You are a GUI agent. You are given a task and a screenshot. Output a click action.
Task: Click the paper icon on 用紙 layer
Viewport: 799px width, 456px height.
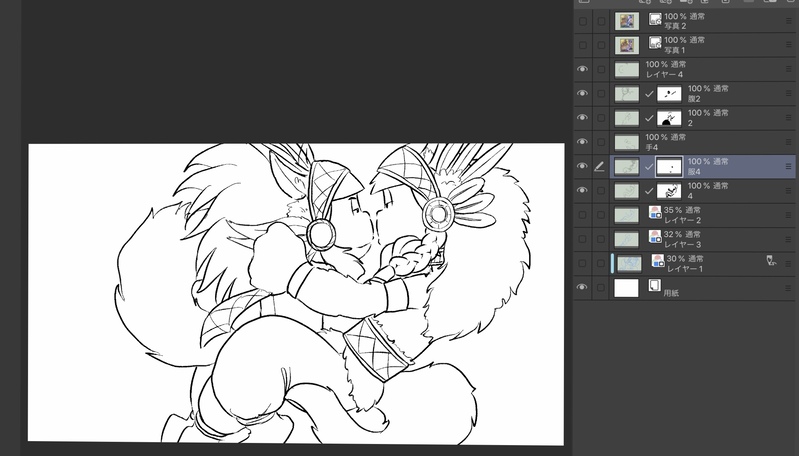pyautogui.click(x=655, y=285)
